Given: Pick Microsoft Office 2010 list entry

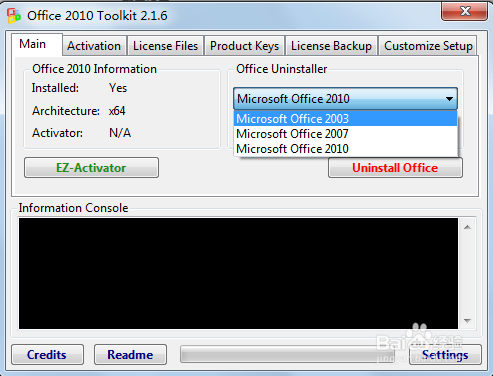Looking at the screenshot, I should [x=345, y=149].
